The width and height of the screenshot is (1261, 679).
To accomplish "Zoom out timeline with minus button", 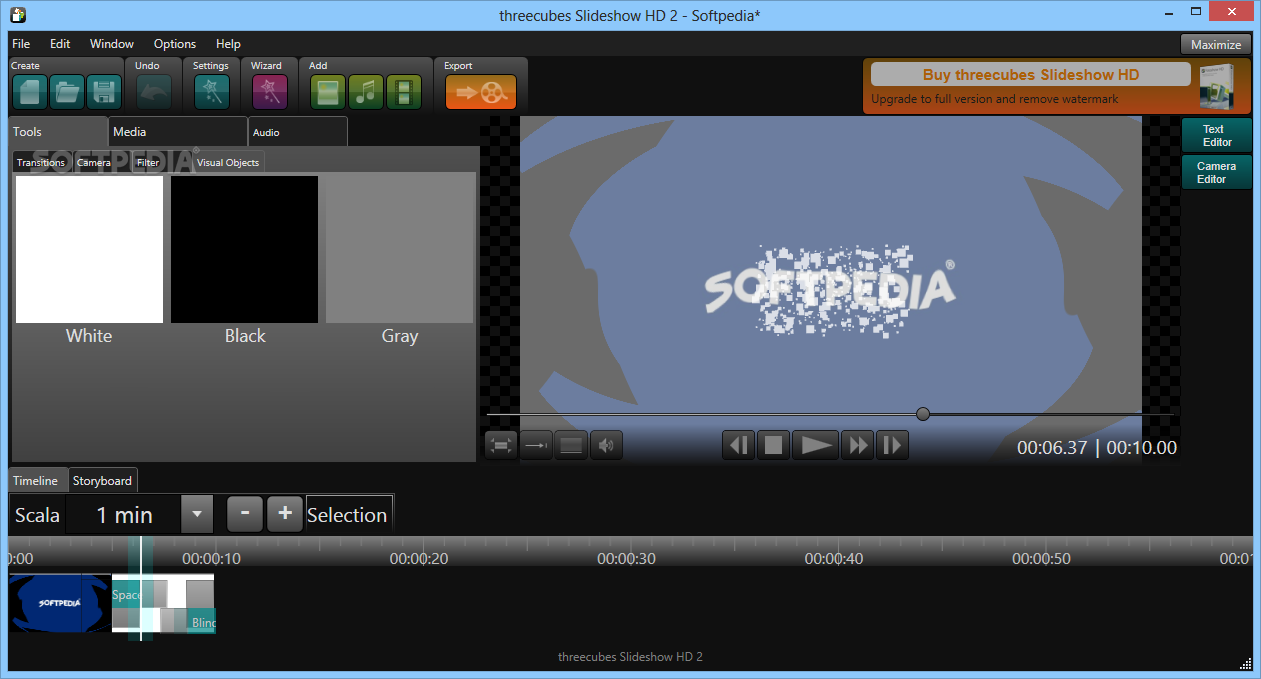I will coord(245,514).
